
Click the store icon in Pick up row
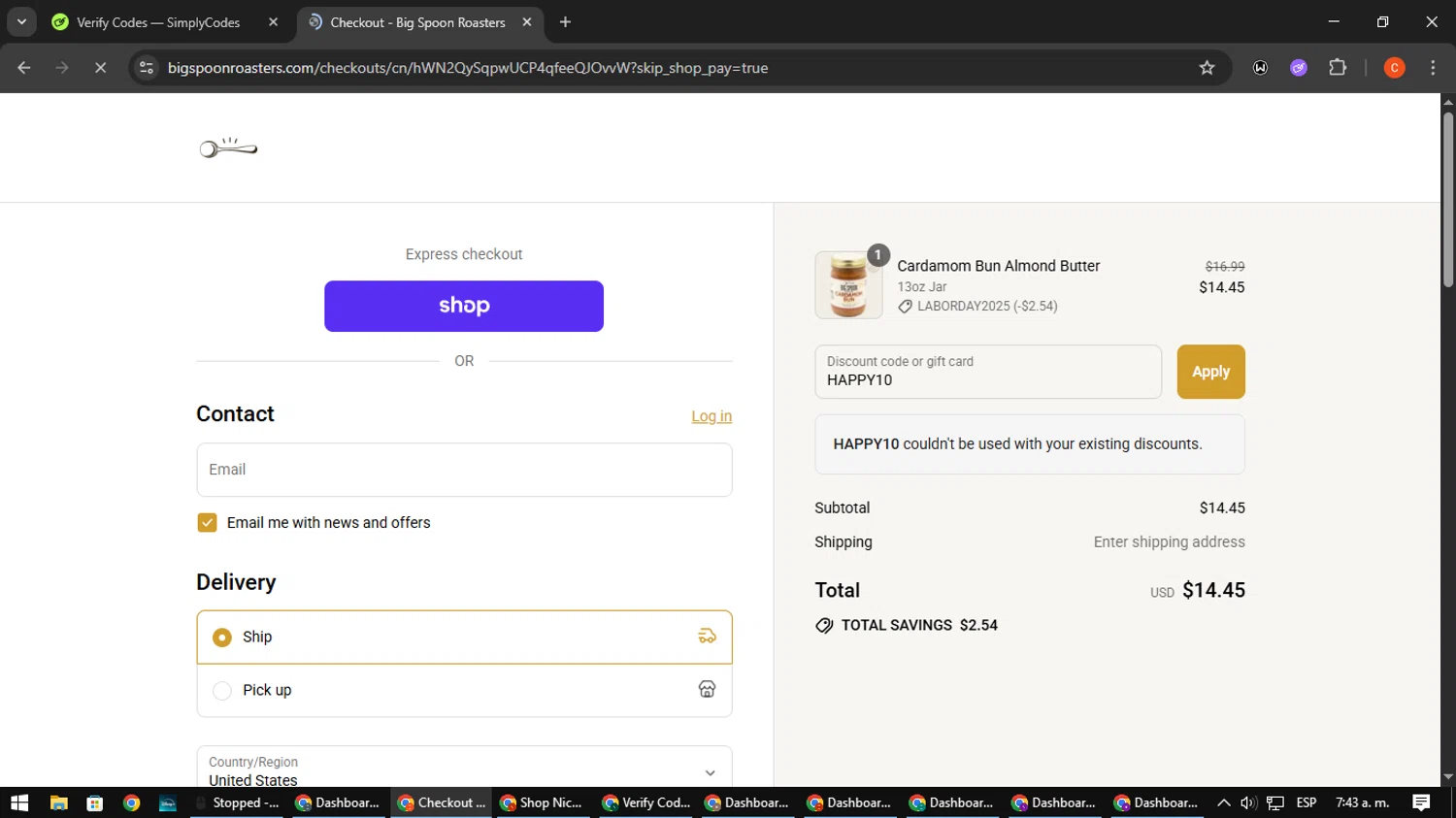coord(707,689)
